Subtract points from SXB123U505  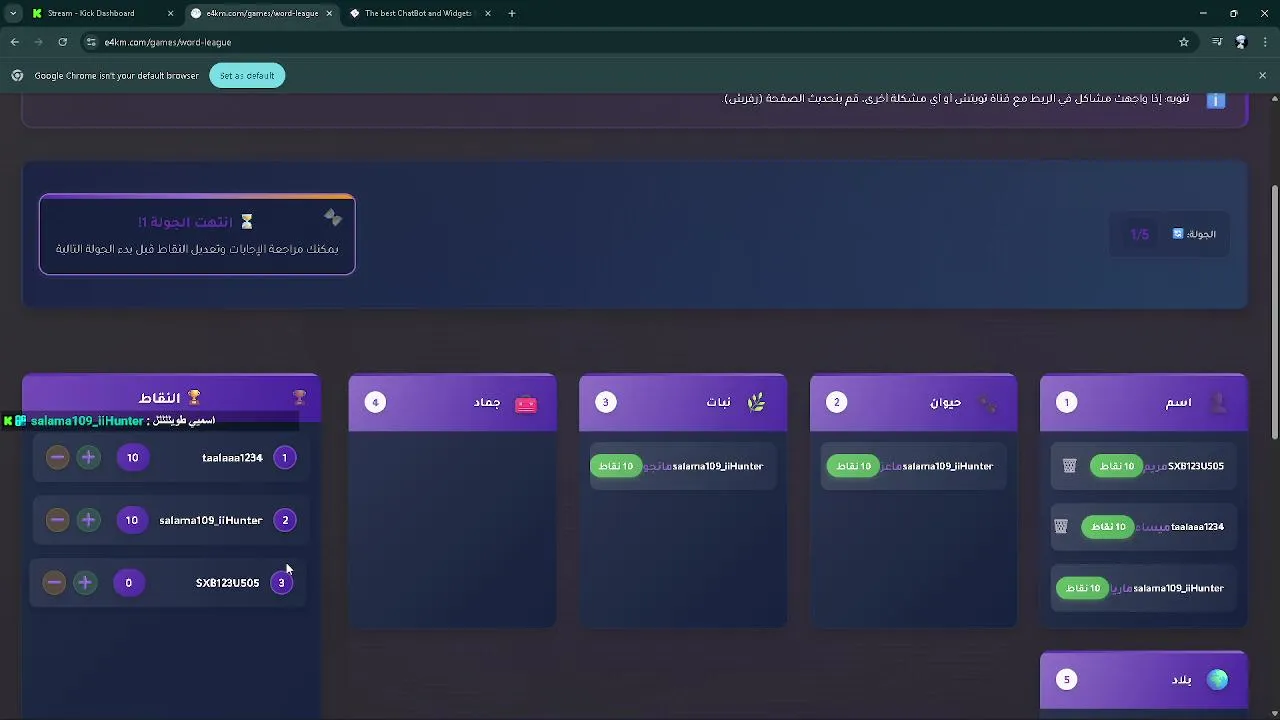click(x=54, y=583)
